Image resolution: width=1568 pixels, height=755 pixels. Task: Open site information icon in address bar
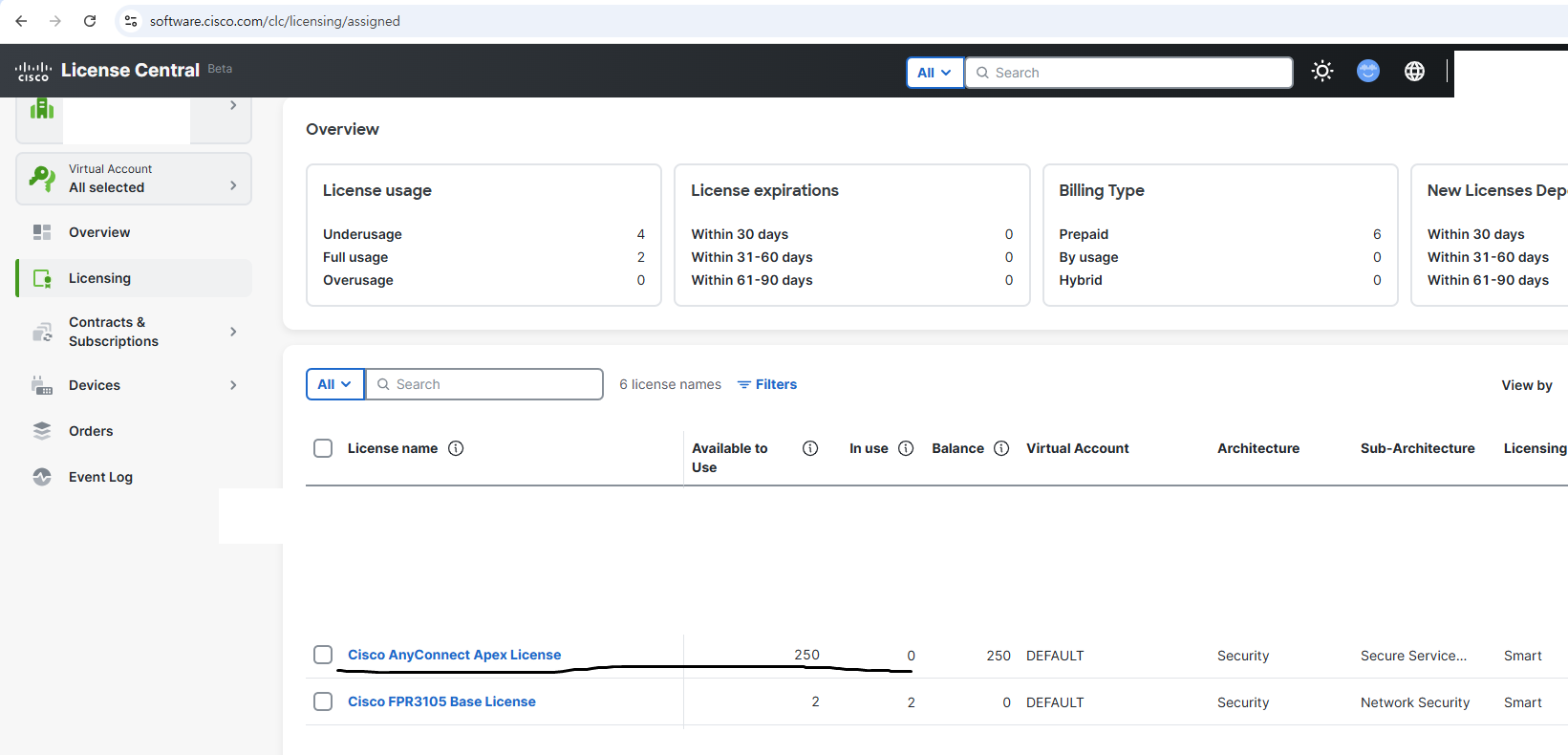131,21
